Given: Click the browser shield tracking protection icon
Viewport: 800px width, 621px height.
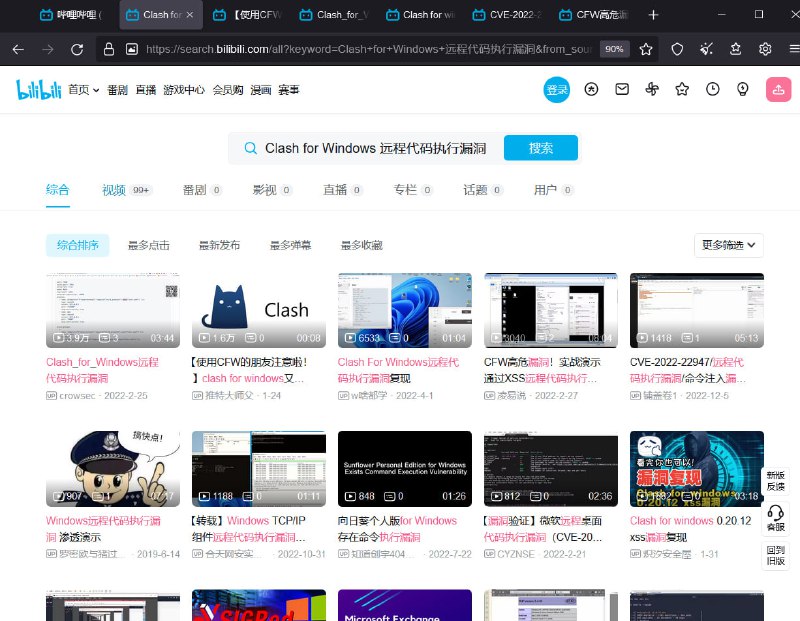Looking at the screenshot, I should 678,48.
